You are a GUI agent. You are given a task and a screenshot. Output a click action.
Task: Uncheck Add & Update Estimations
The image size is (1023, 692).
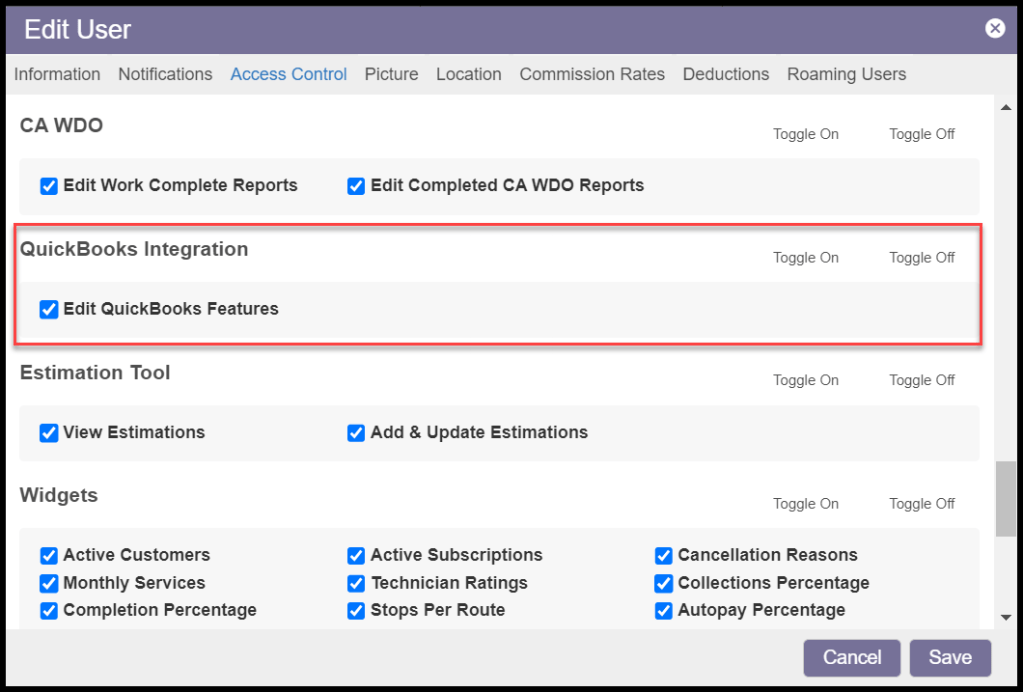pos(356,433)
